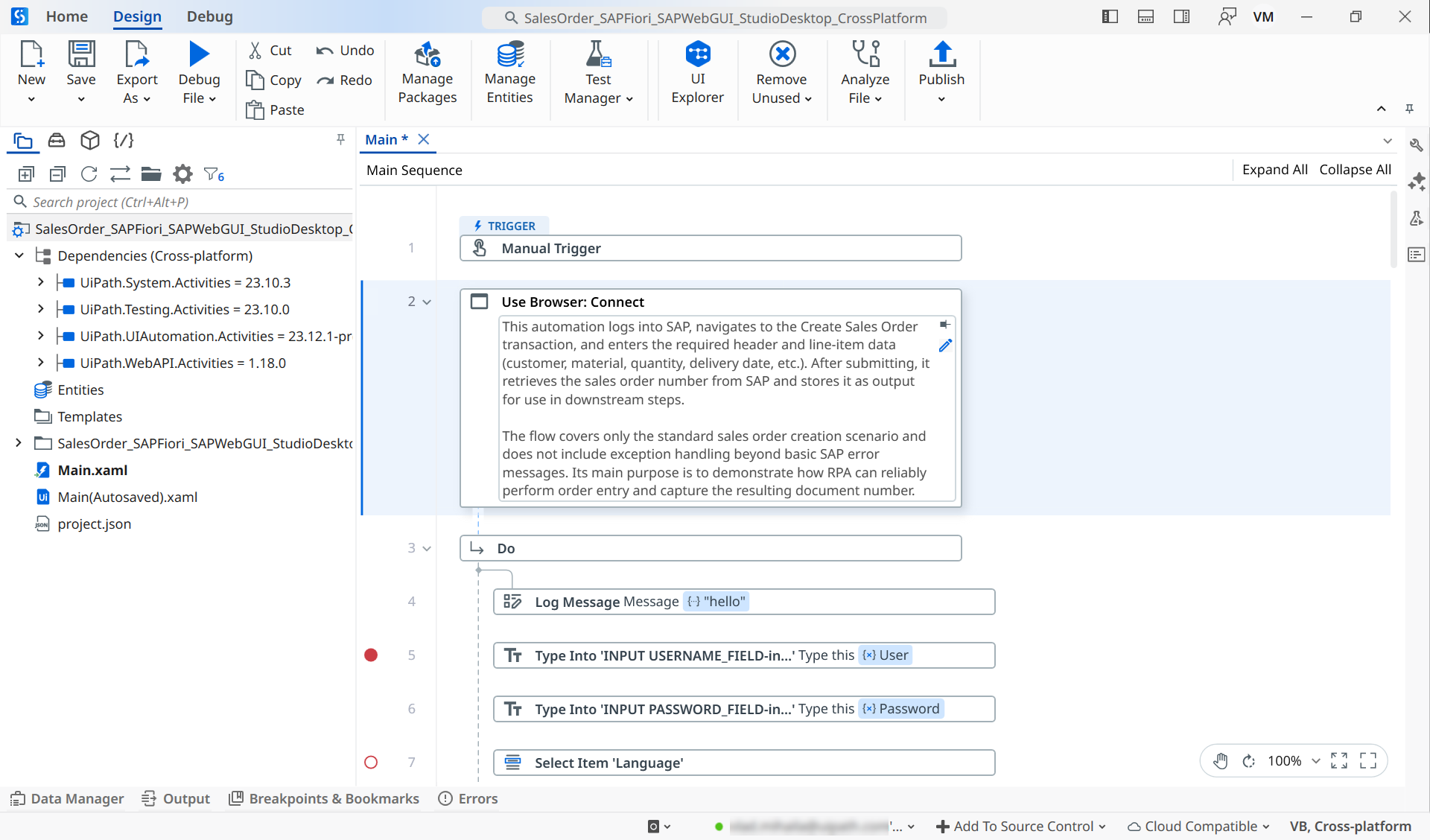Collapse the Use Browser activity chevron
1430x840 pixels.
point(427,302)
